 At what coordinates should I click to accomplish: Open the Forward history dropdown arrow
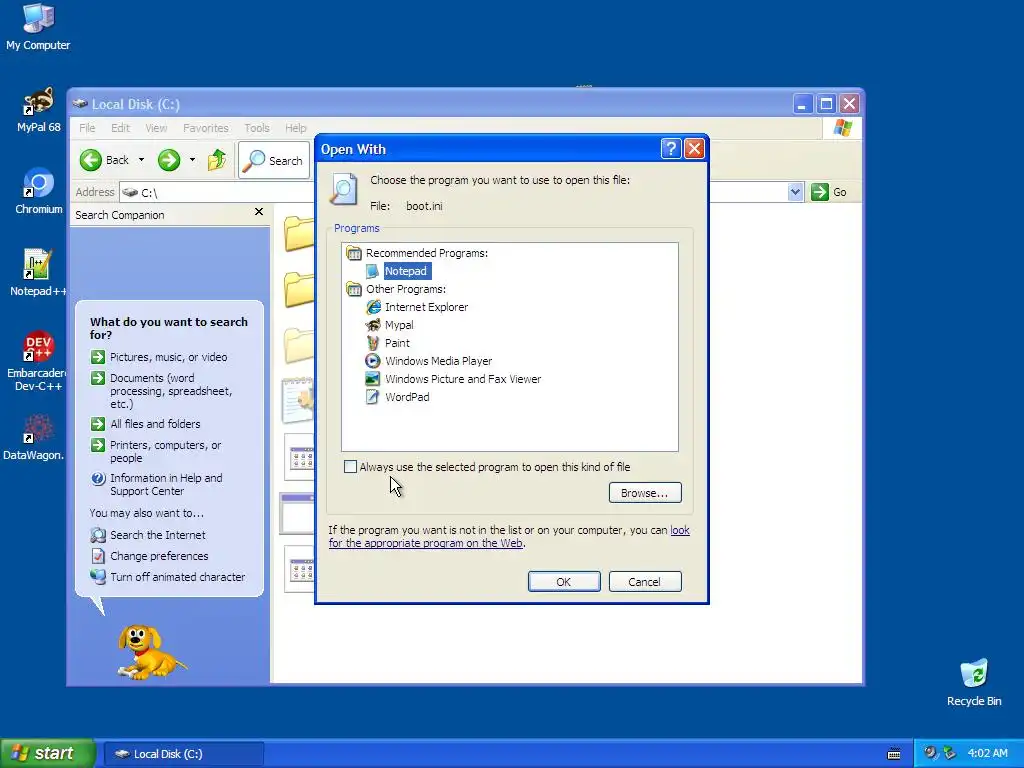pos(192,160)
